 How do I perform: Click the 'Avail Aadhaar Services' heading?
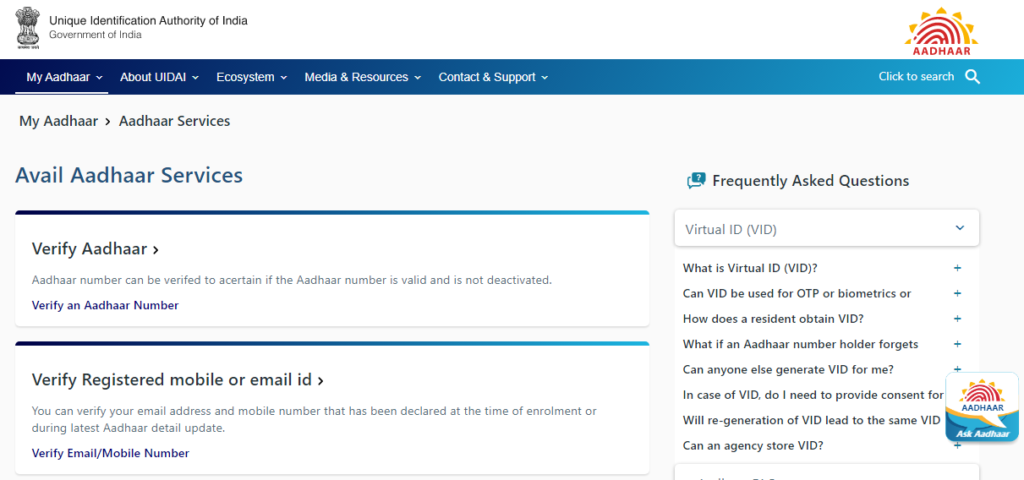click(x=129, y=175)
